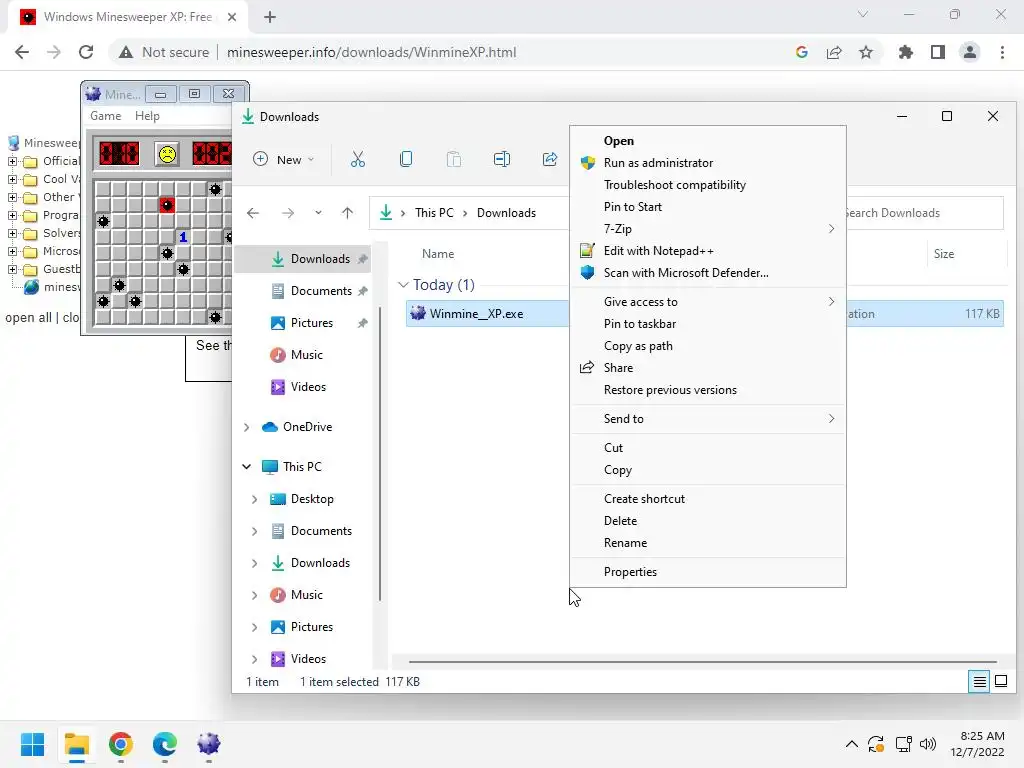Screen dimensions: 1024x768
Task: Show hidden system tray icons
Action: click(x=852, y=744)
